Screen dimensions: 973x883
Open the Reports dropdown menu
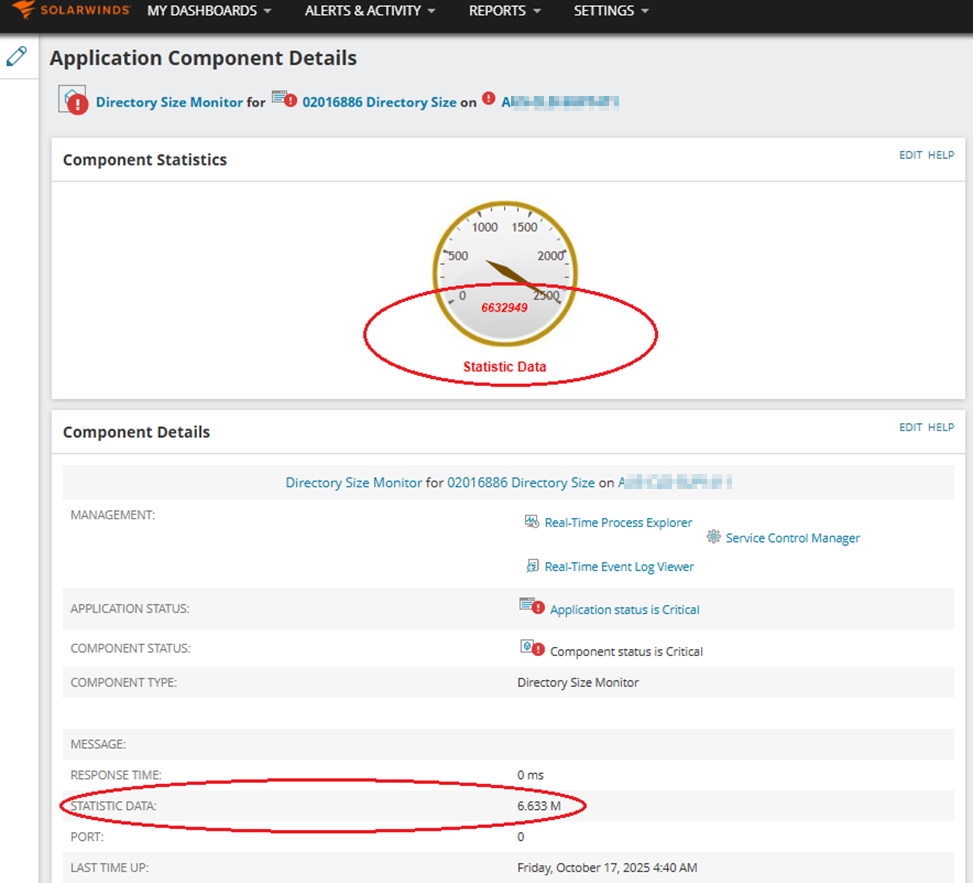[504, 11]
